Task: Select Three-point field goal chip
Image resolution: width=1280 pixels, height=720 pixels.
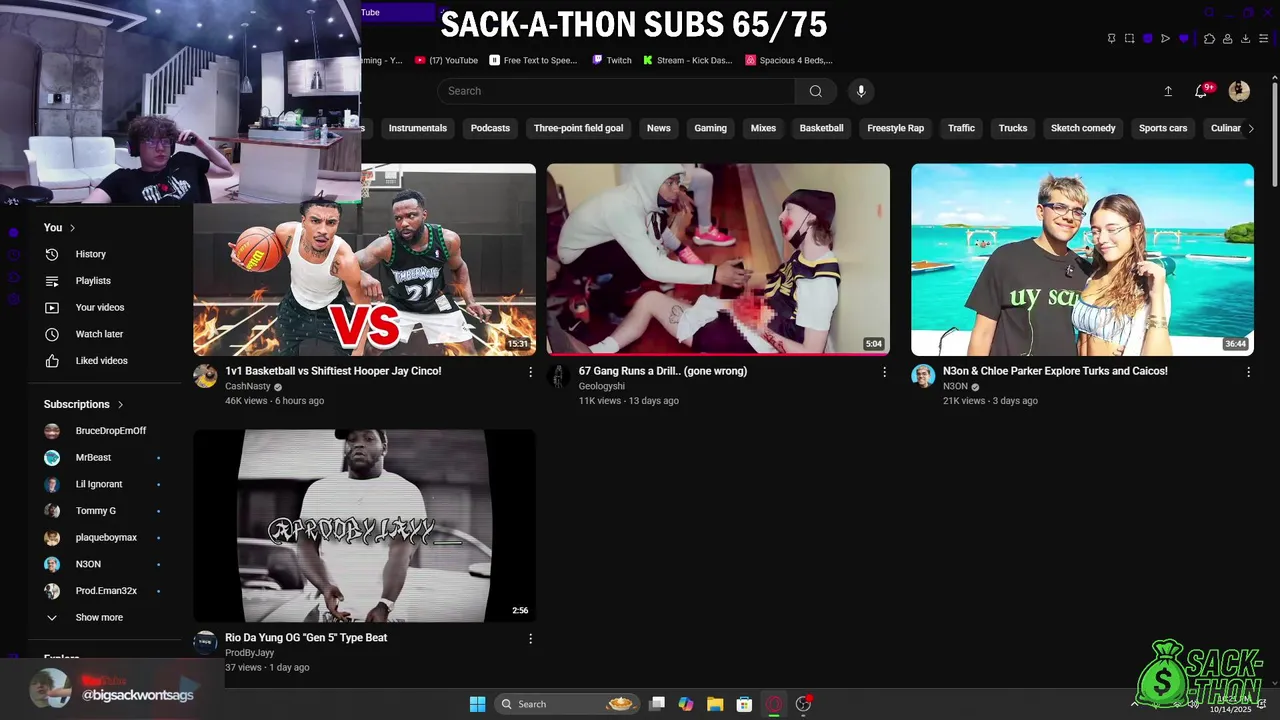Action: [578, 128]
